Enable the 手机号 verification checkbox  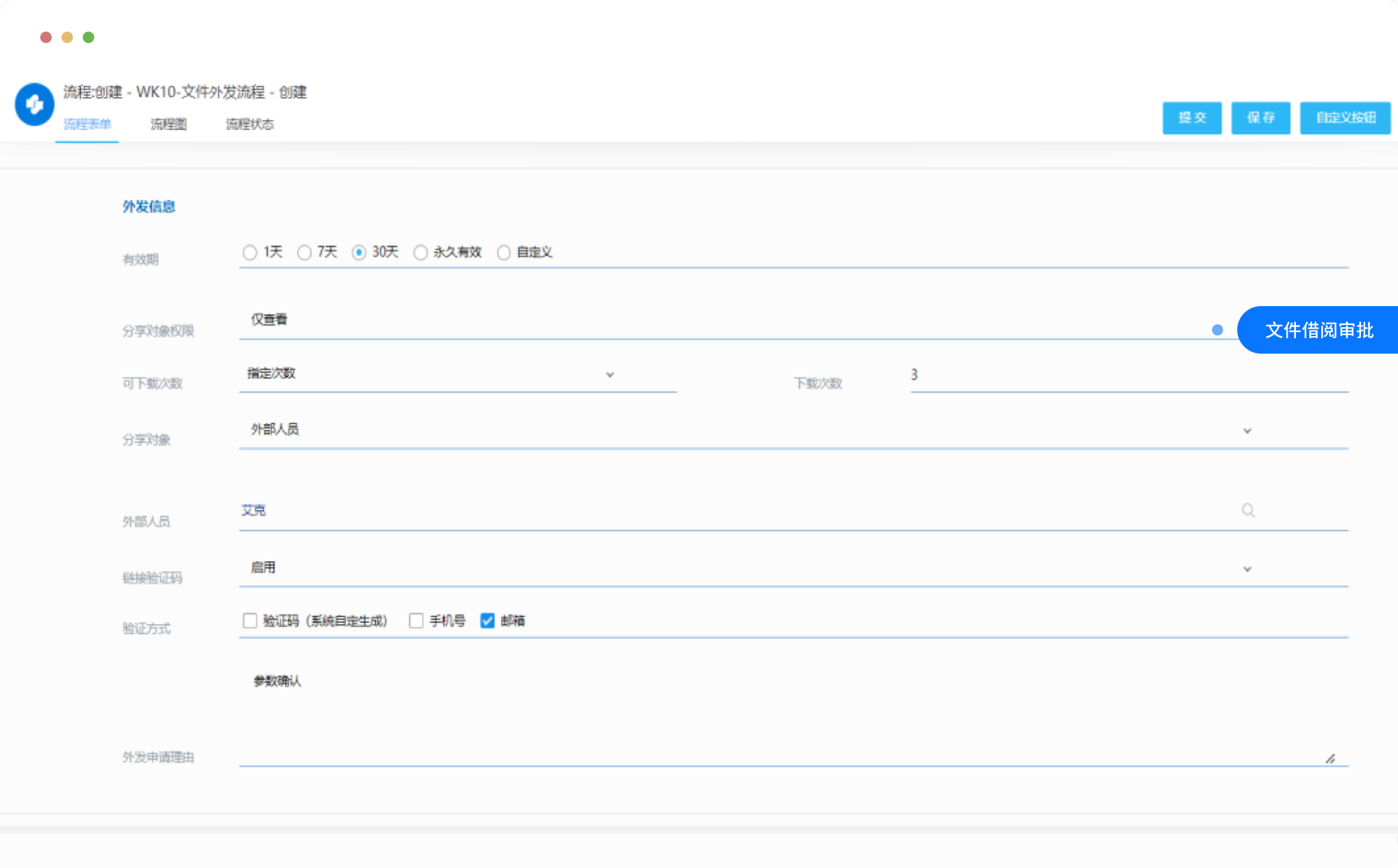416,621
